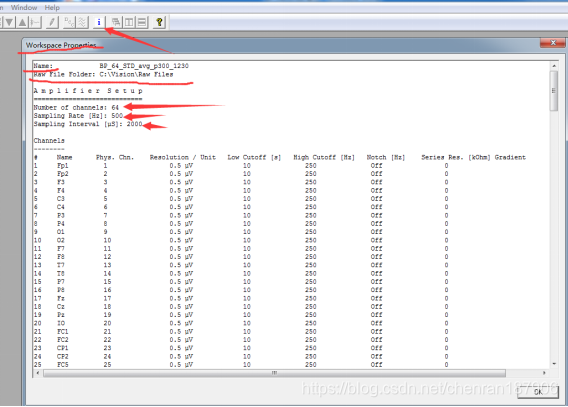Click the 'Low Cutoff [s]' column header

pyautogui.click(x=254, y=157)
